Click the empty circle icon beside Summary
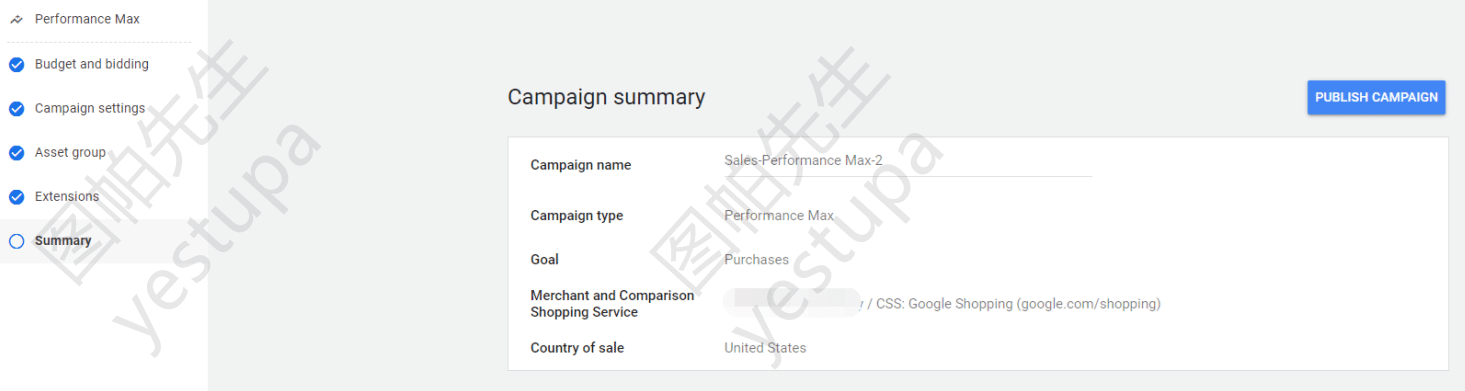Viewport: 1465px width, 391px height. [x=16, y=241]
